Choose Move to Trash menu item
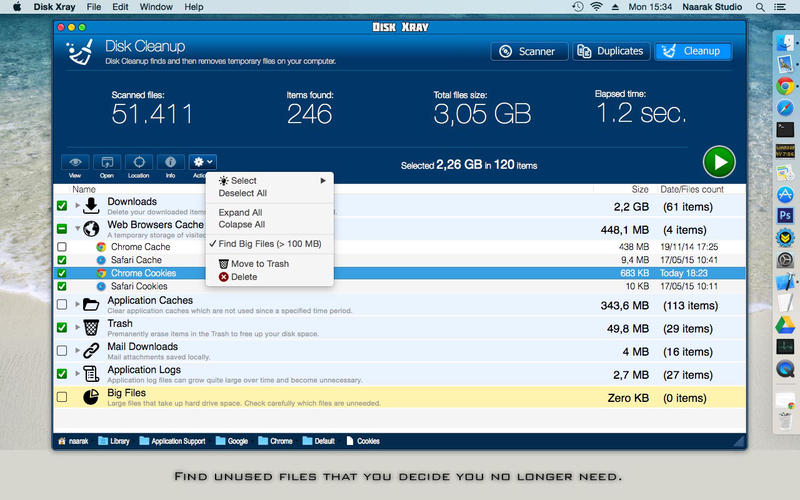Image resolution: width=800 pixels, height=500 pixels. [269, 264]
